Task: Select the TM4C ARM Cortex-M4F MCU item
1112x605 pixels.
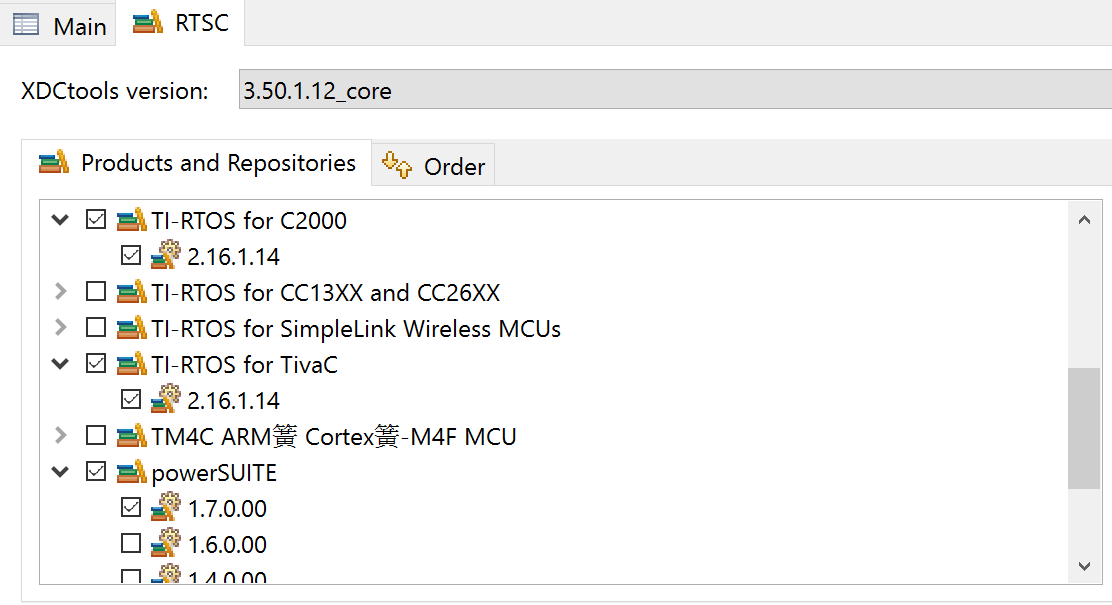Action: [x=333, y=436]
